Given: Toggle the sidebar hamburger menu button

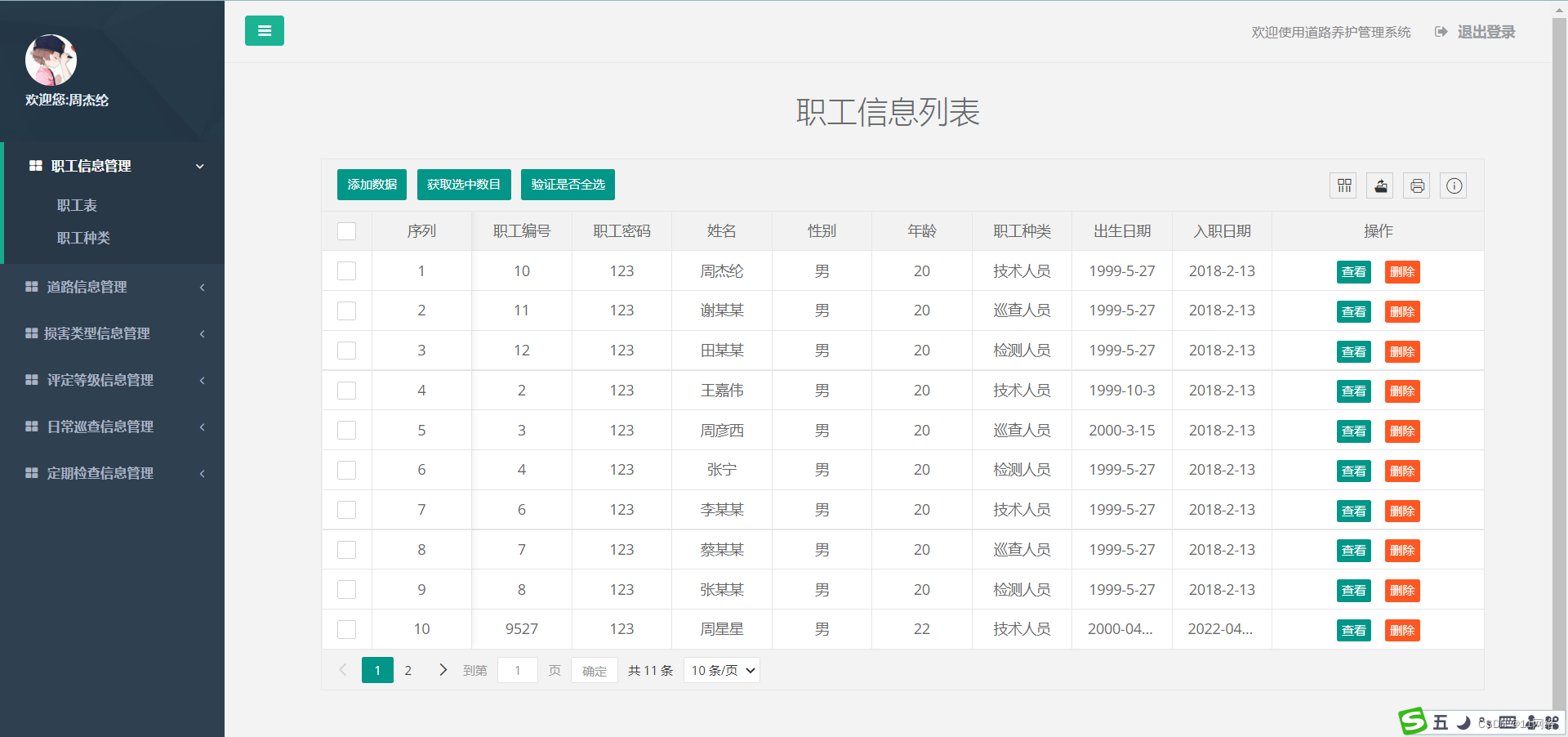Looking at the screenshot, I should 265,31.
